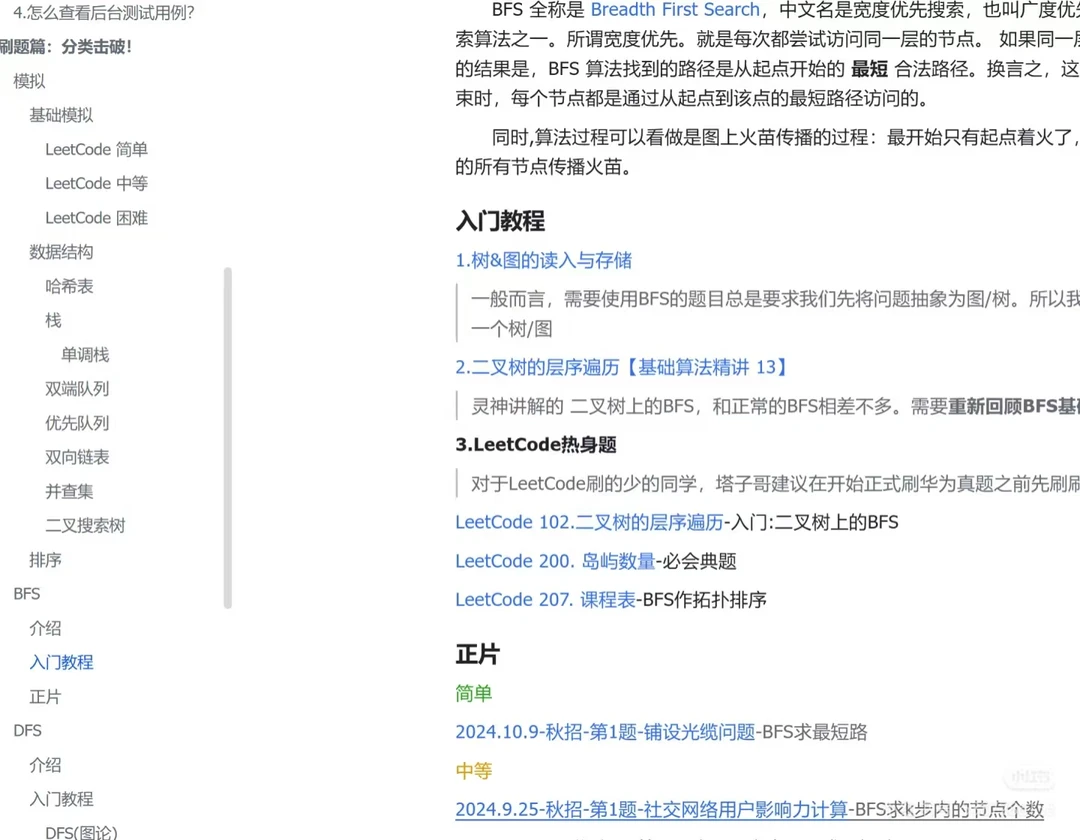The height and width of the screenshot is (840, 1080).
Task: Click the 入门教程 content heading
Action: (500, 221)
